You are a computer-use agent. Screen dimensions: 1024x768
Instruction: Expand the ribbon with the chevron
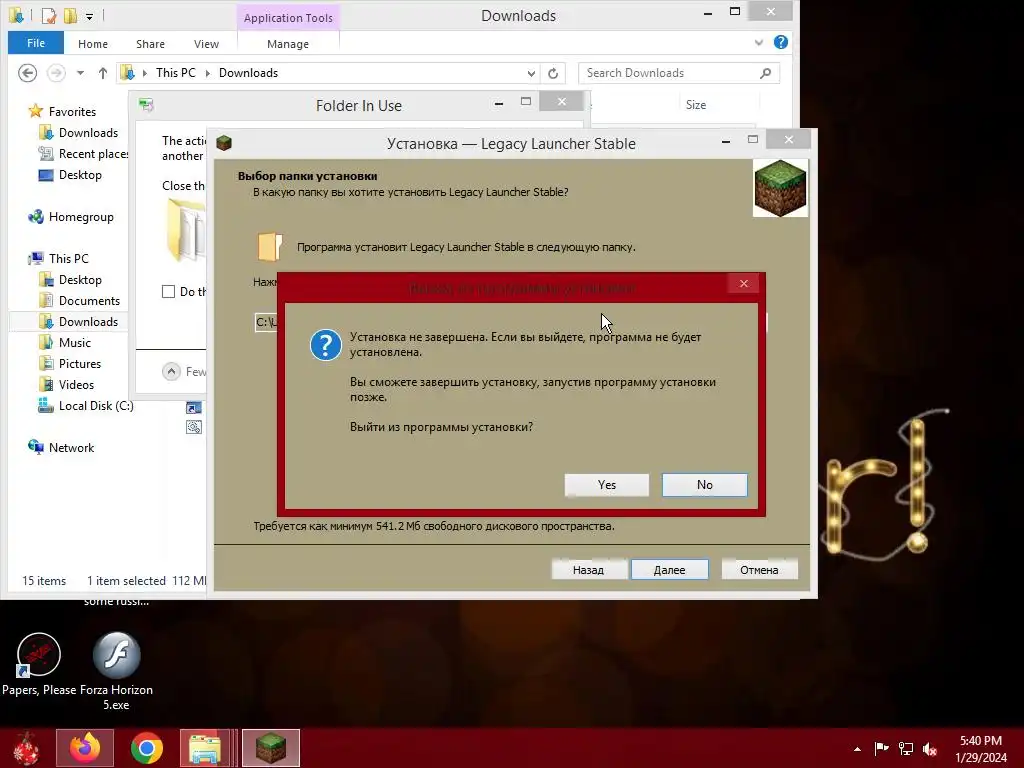[758, 43]
